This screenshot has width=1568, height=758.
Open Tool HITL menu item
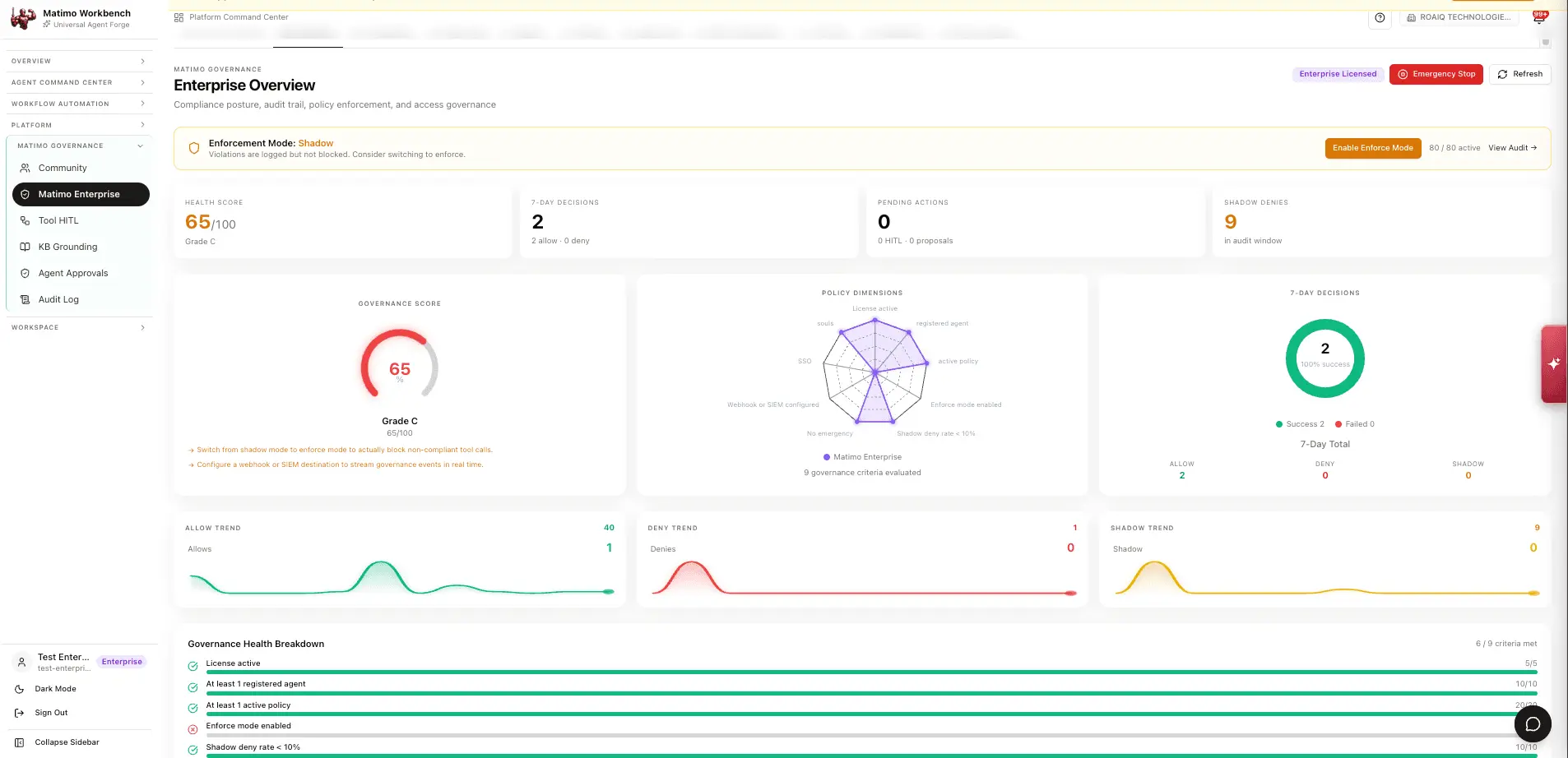coord(81,220)
